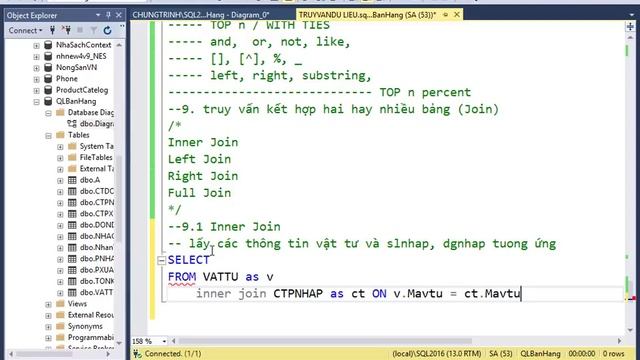The image size is (640, 360).
Task: Open the active files dropdown at tab strip end
Action: pos(631,15)
